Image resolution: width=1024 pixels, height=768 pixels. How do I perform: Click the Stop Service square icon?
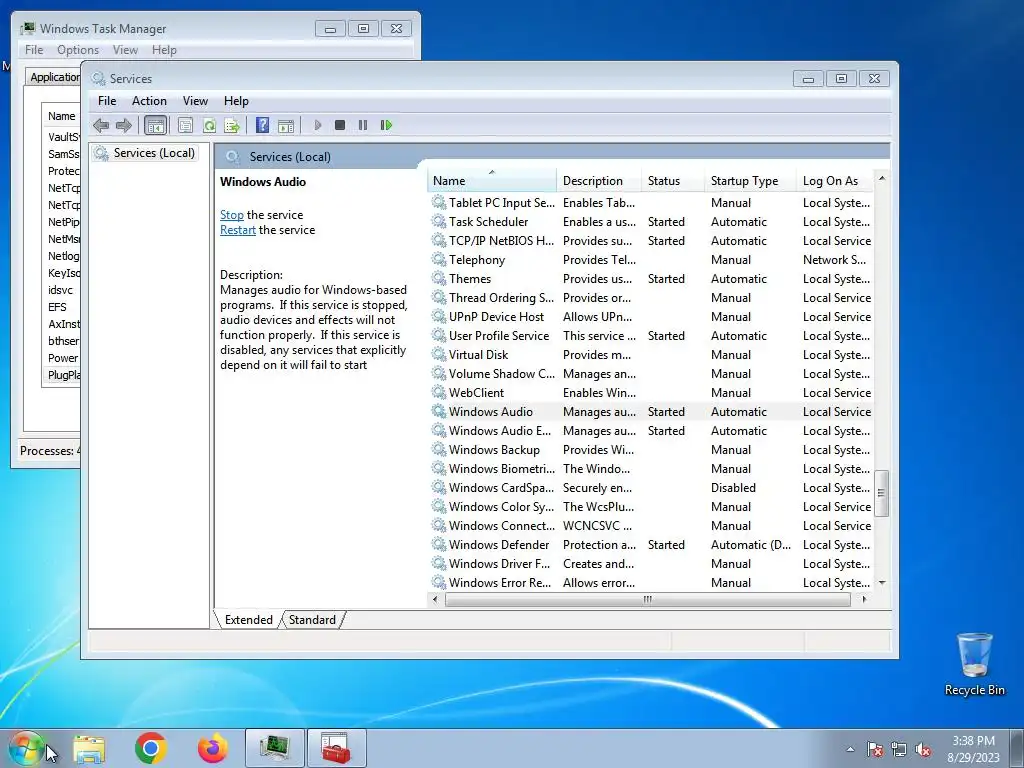pos(340,125)
